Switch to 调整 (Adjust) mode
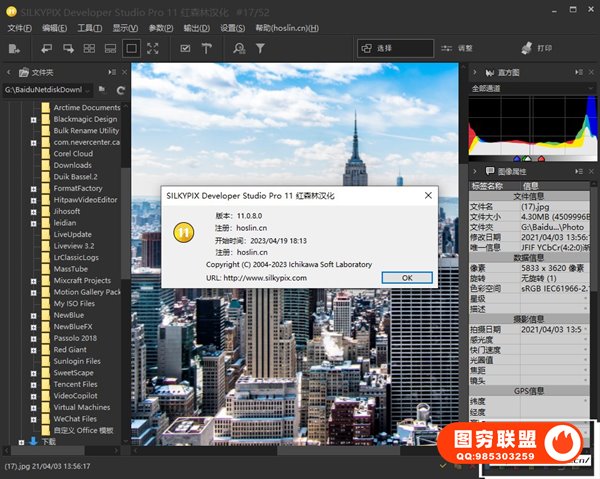 [x=458, y=48]
